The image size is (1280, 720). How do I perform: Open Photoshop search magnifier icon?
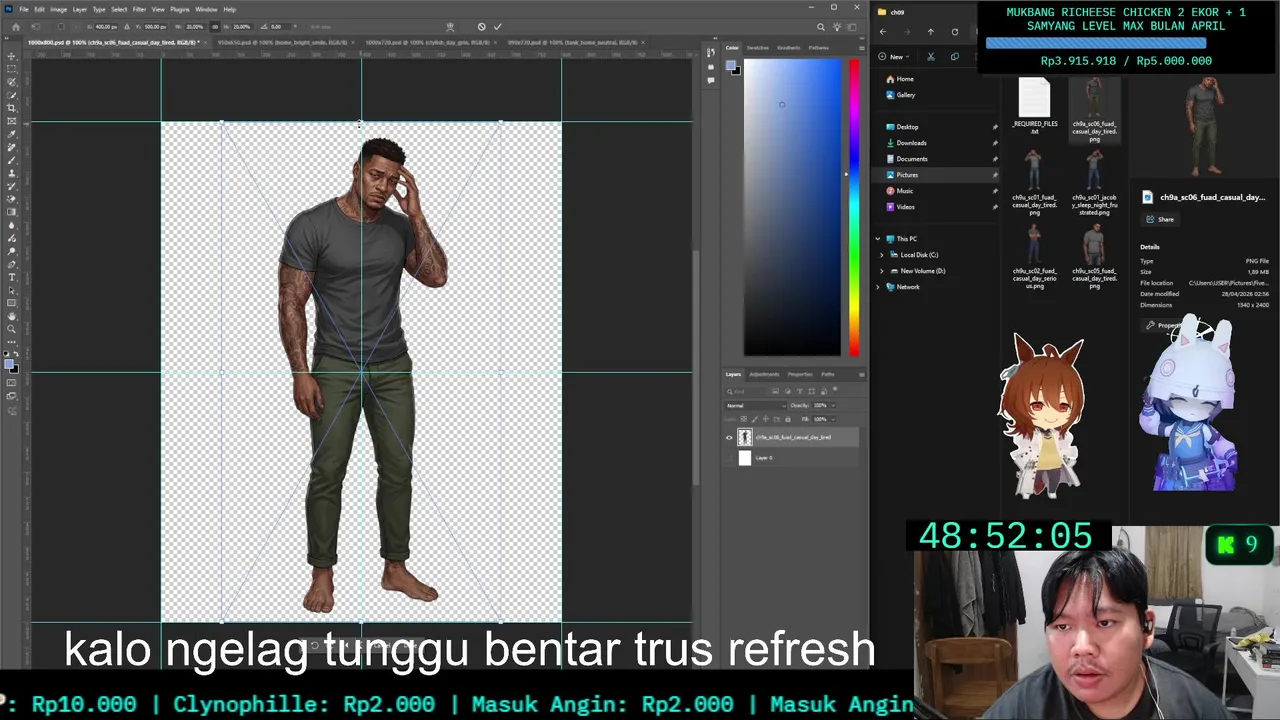pyautogui.click(x=821, y=27)
